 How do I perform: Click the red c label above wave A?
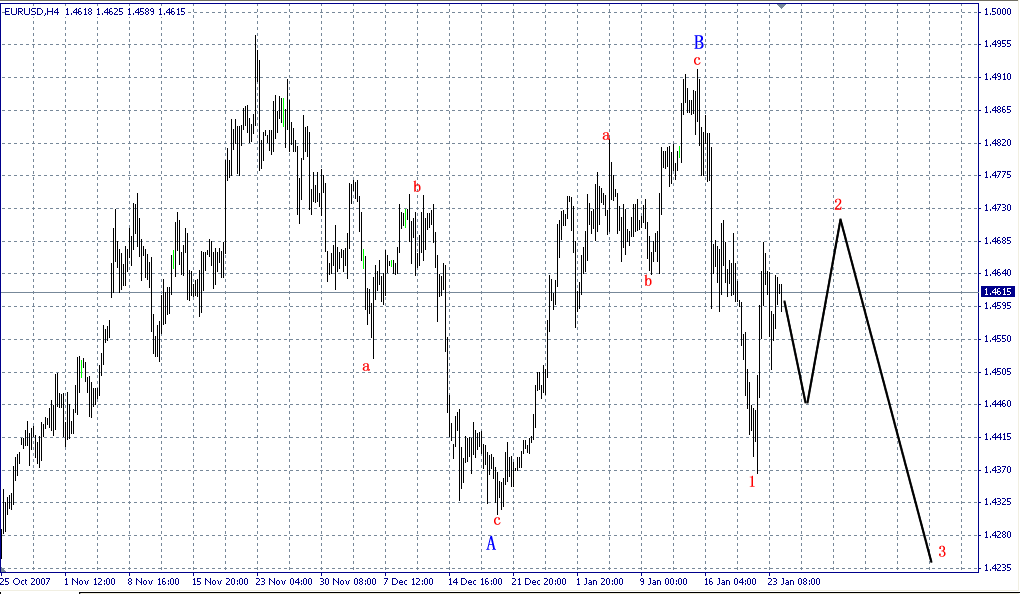click(x=495, y=519)
